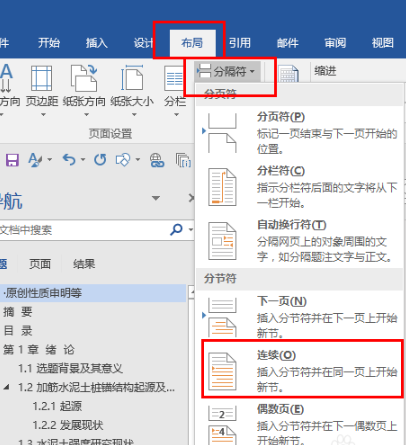Switch to the 开始 tab
Image resolution: width=406 pixels, height=445 pixels.
point(49,43)
